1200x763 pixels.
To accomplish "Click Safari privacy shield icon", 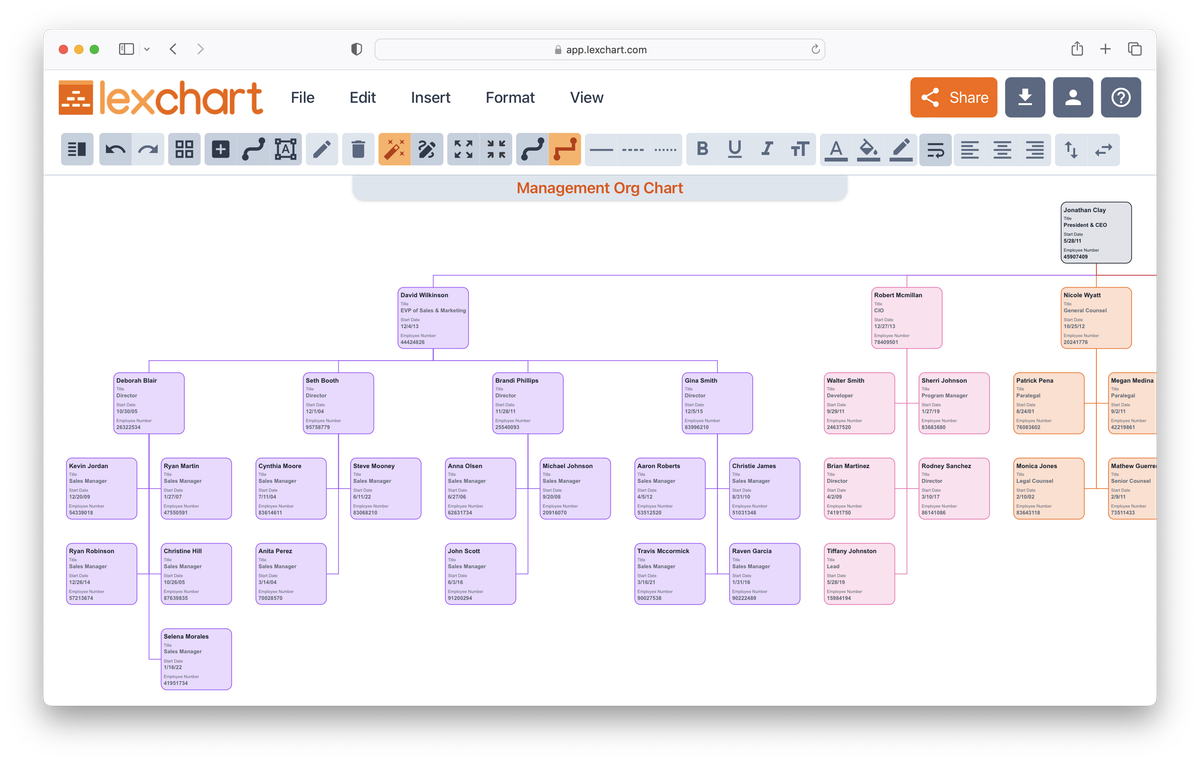I will pyautogui.click(x=356, y=49).
